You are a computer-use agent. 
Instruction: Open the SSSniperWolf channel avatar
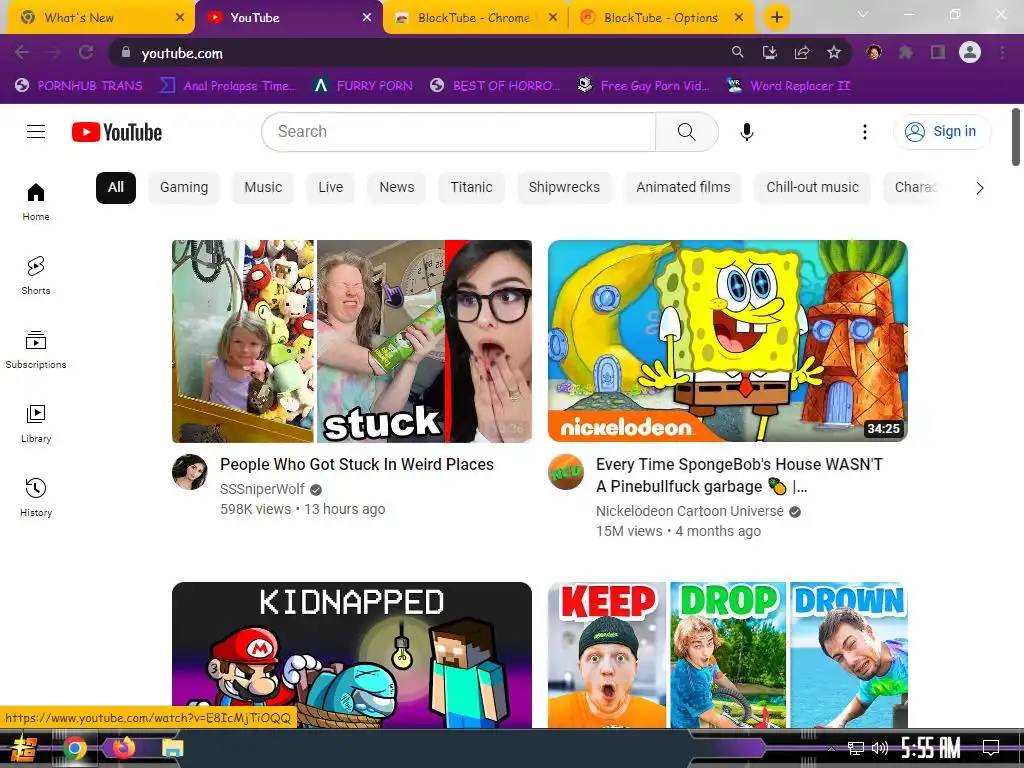pos(190,472)
